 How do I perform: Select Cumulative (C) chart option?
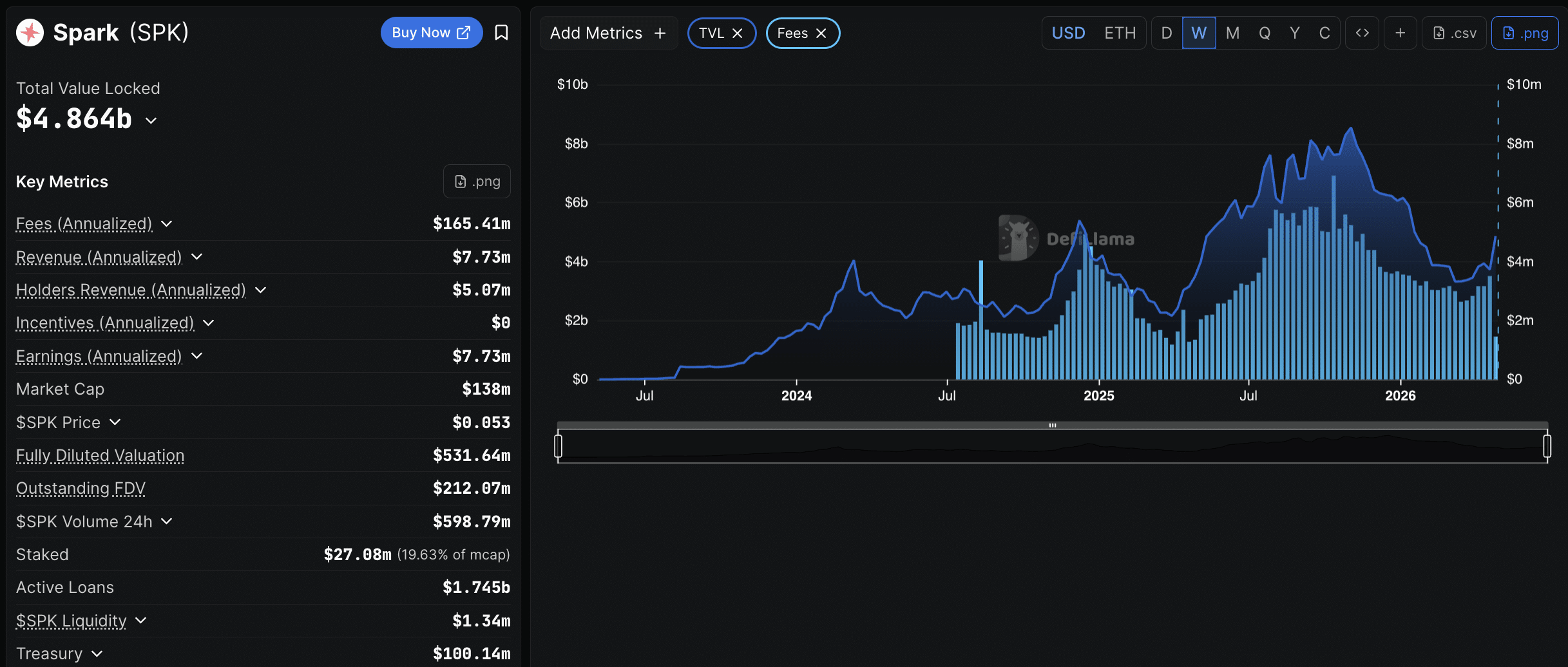[x=1324, y=33]
